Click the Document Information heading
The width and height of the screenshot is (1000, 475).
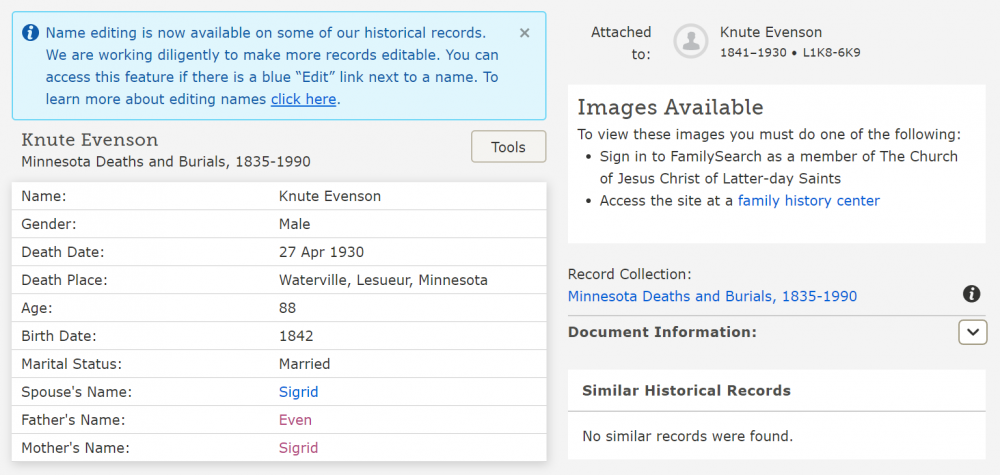tap(662, 332)
